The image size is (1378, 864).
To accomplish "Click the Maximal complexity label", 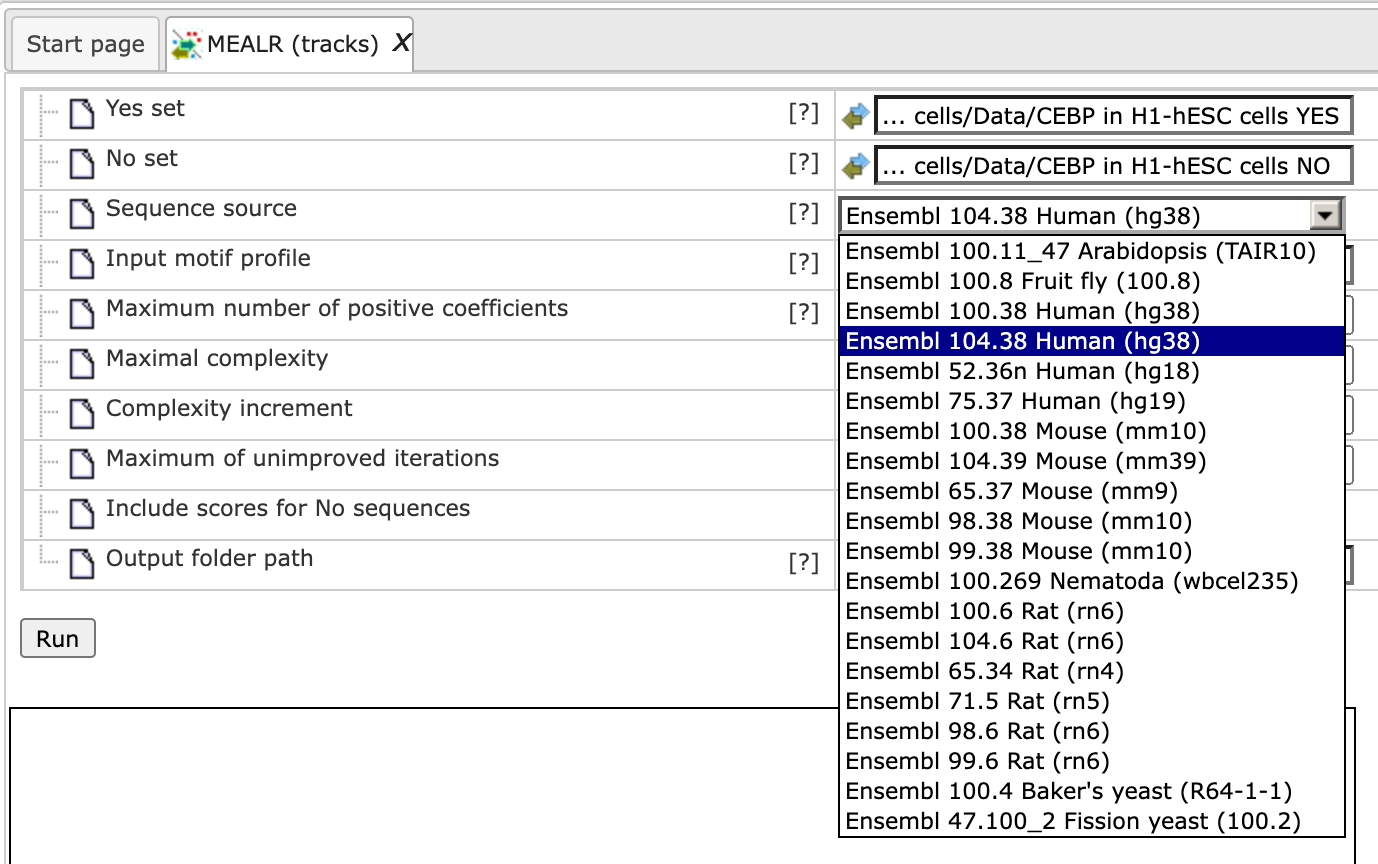I will point(217,358).
